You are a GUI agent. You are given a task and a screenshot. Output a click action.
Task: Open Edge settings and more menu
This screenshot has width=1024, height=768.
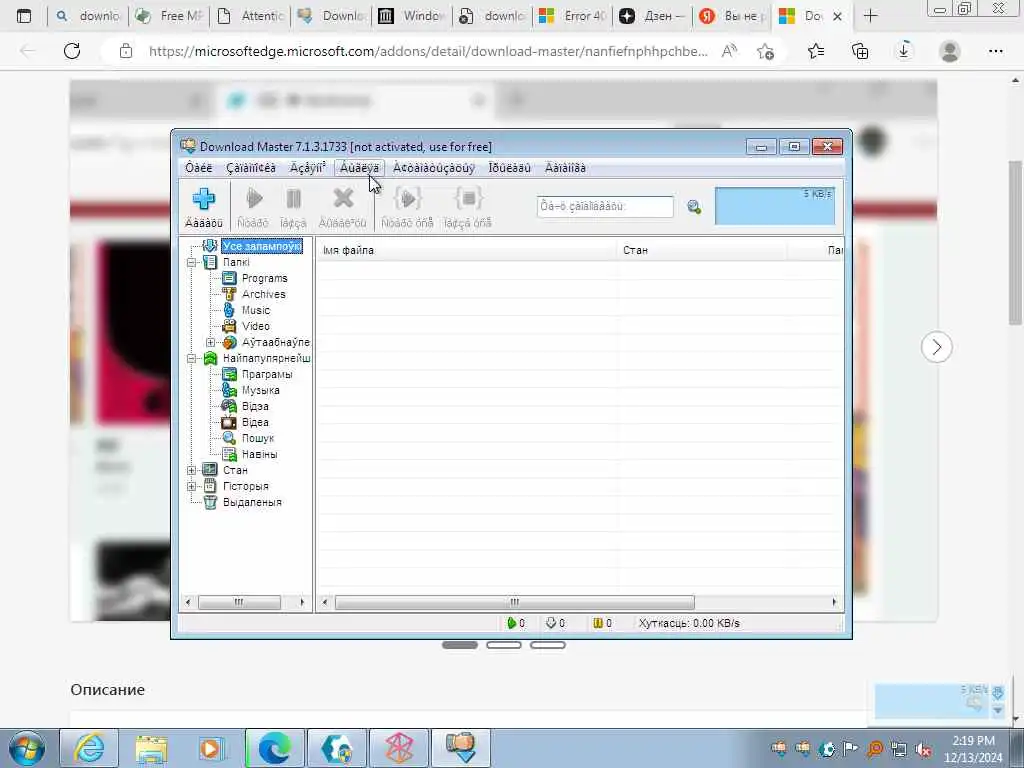coord(995,51)
